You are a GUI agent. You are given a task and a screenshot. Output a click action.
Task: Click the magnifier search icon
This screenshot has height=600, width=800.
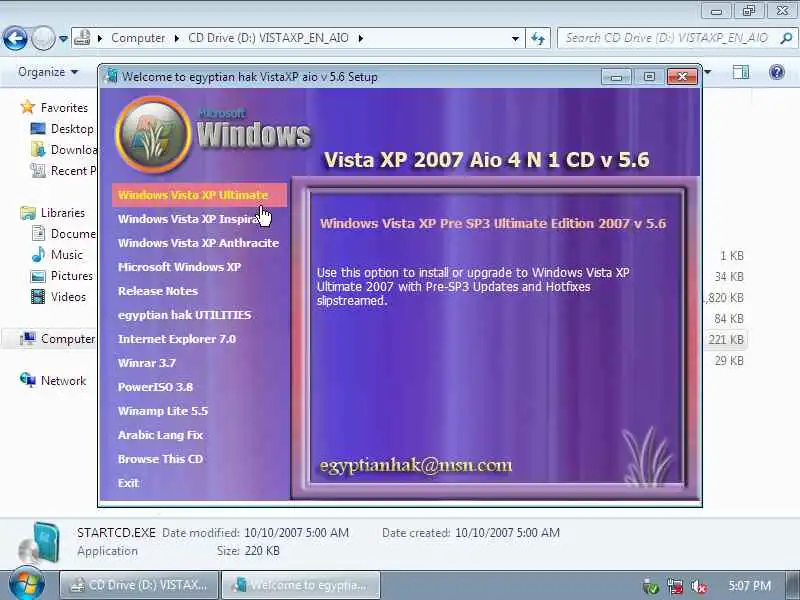point(787,38)
